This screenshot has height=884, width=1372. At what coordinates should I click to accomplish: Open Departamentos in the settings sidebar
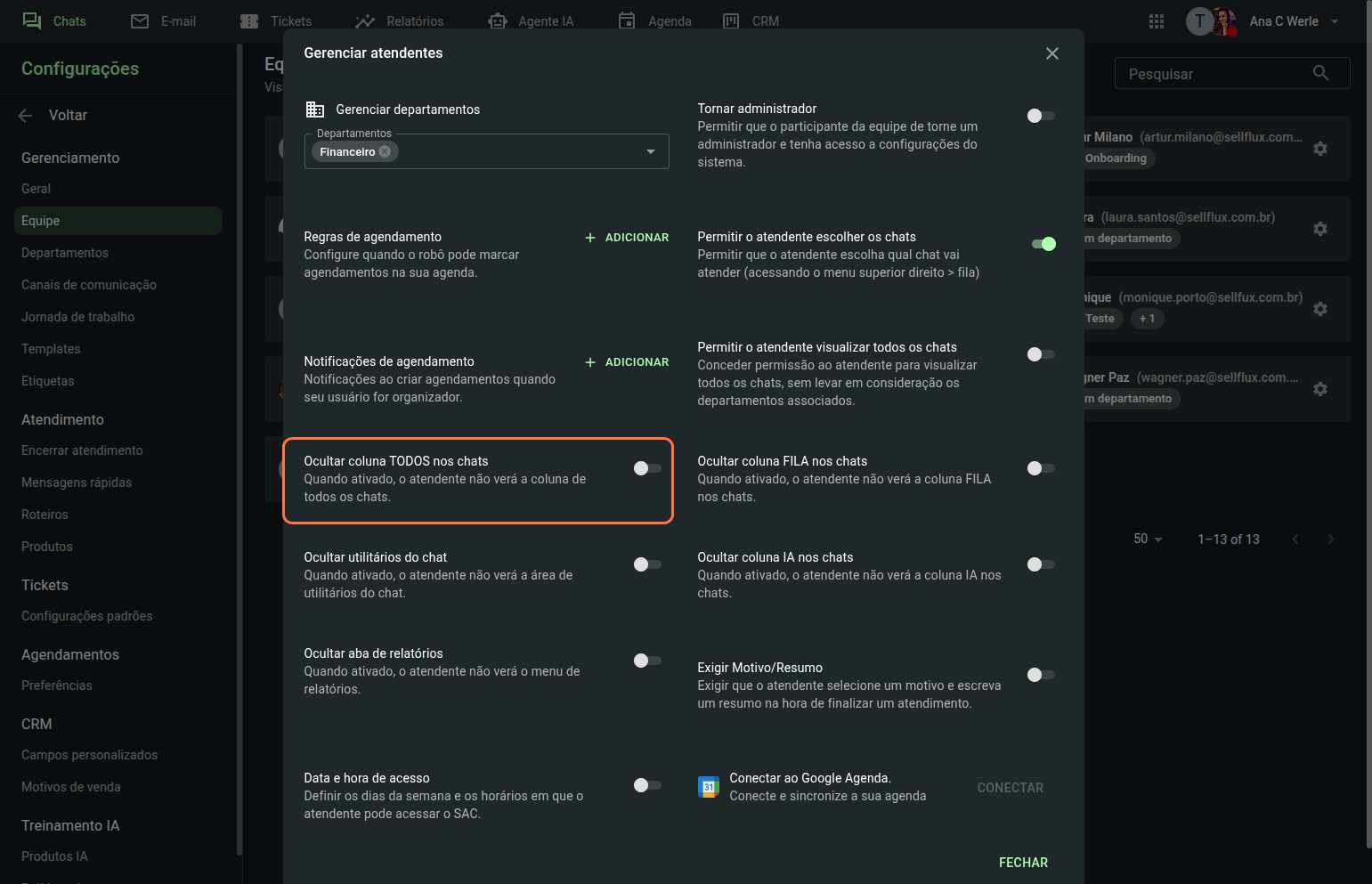(x=65, y=253)
